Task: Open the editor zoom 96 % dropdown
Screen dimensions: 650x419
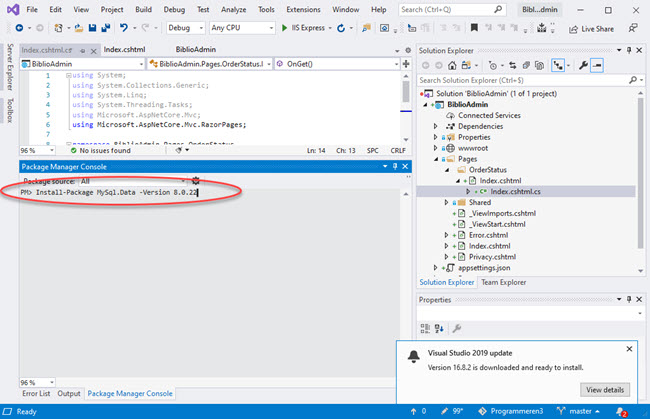Action: pos(37,150)
